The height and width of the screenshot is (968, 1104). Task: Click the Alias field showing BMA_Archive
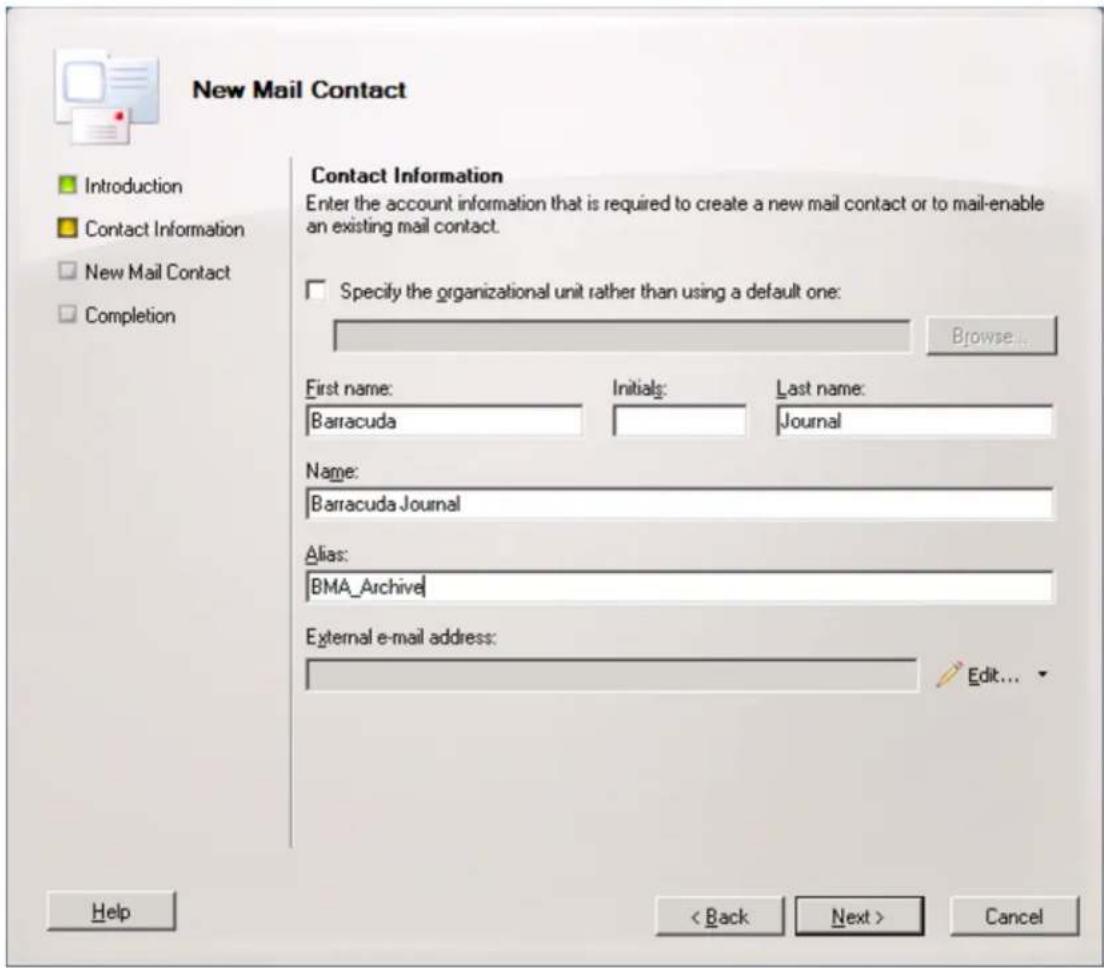[x=680, y=586]
